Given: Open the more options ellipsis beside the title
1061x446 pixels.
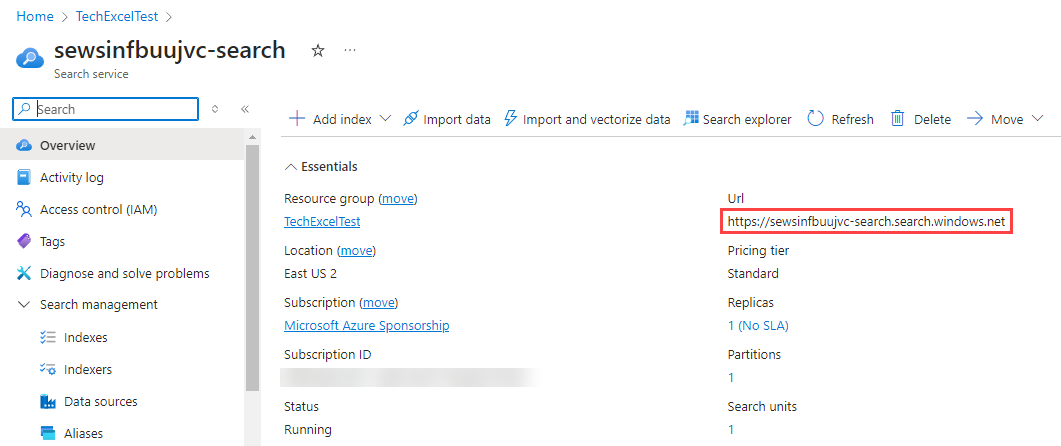Looking at the screenshot, I should tap(350, 51).
